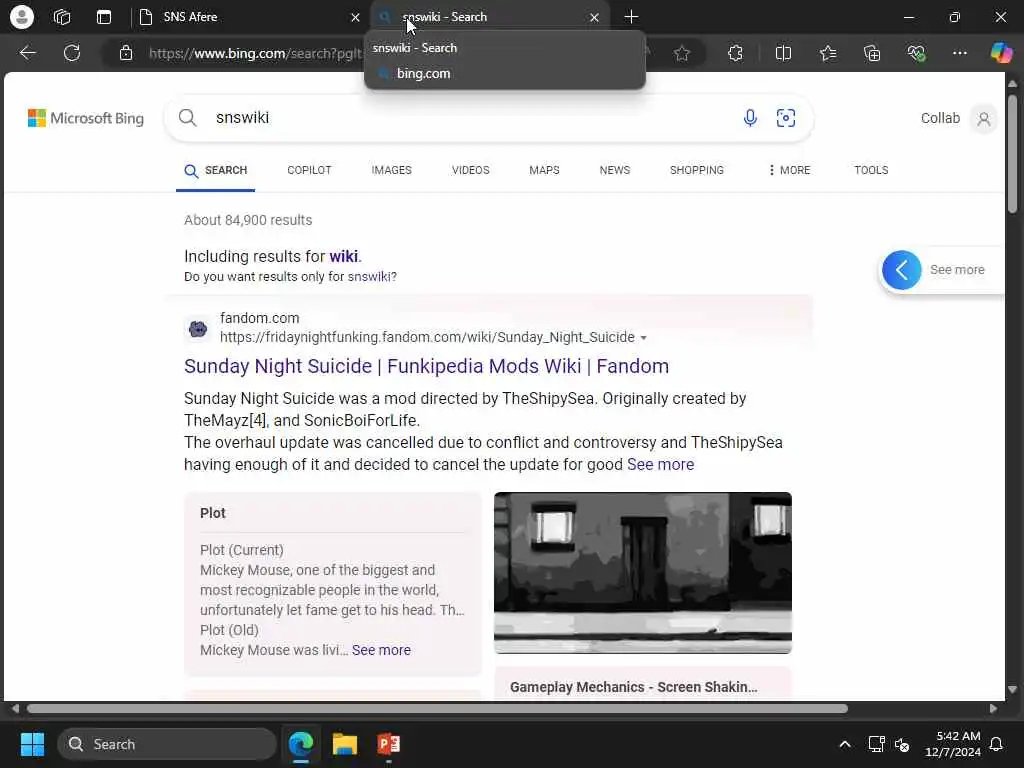Image resolution: width=1024 pixels, height=768 pixels.
Task: Open PowerPoint from taskbar
Action: tap(389, 744)
